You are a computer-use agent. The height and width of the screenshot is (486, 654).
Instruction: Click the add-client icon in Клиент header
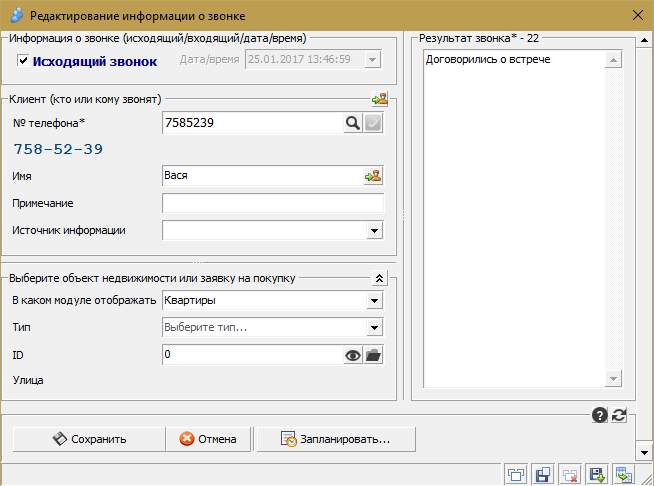click(380, 99)
